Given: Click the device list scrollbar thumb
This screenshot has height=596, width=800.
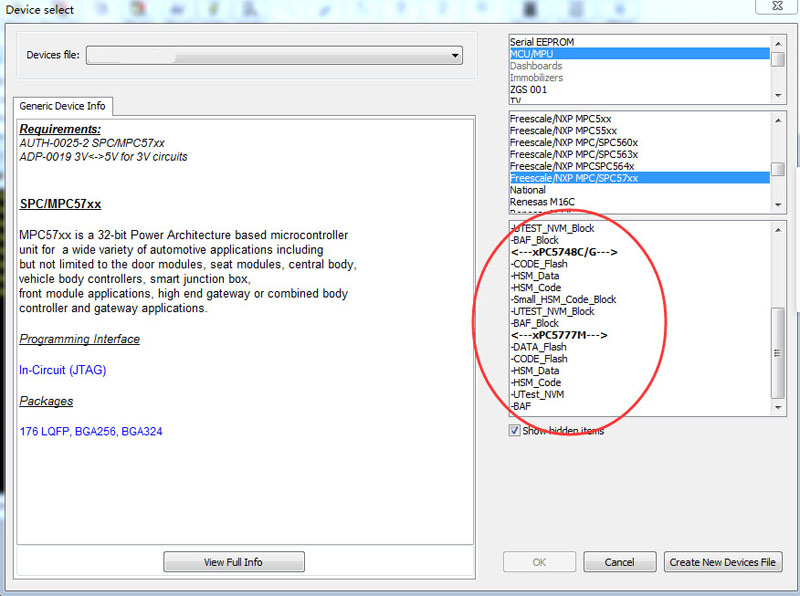Looking at the screenshot, I should (x=778, y=353).
